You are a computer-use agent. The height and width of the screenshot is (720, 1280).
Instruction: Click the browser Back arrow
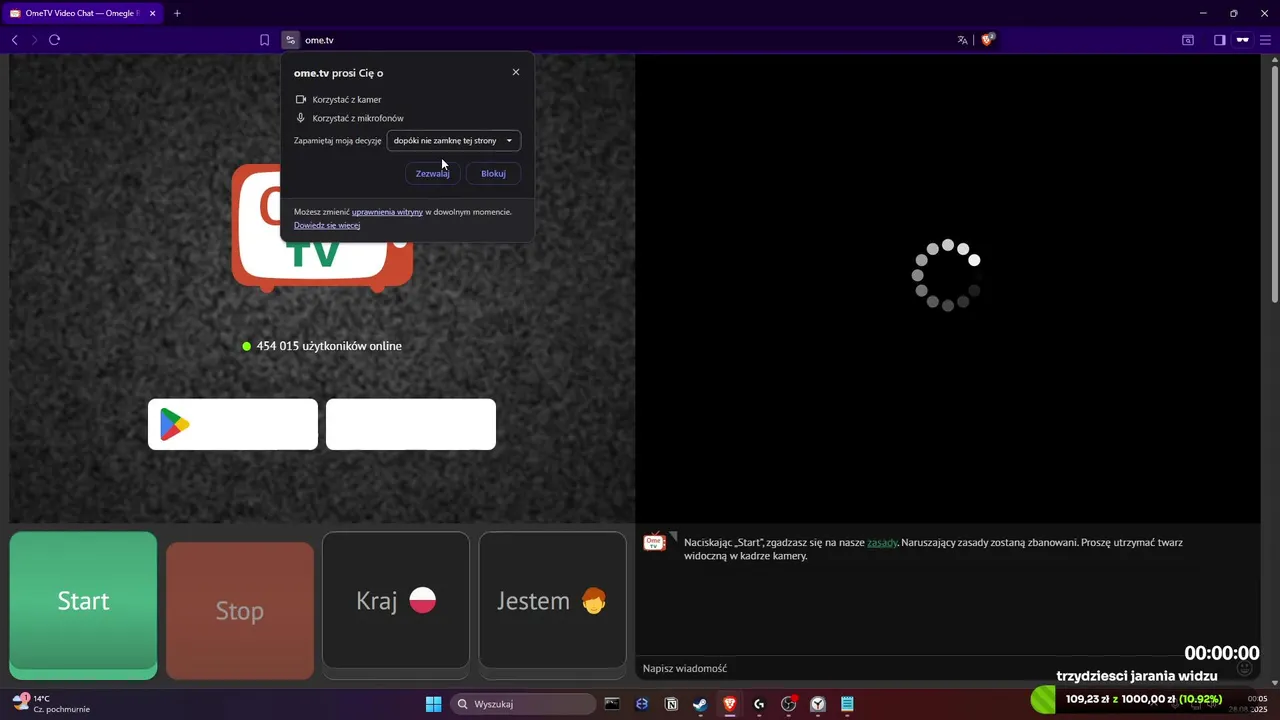(14, 40)
